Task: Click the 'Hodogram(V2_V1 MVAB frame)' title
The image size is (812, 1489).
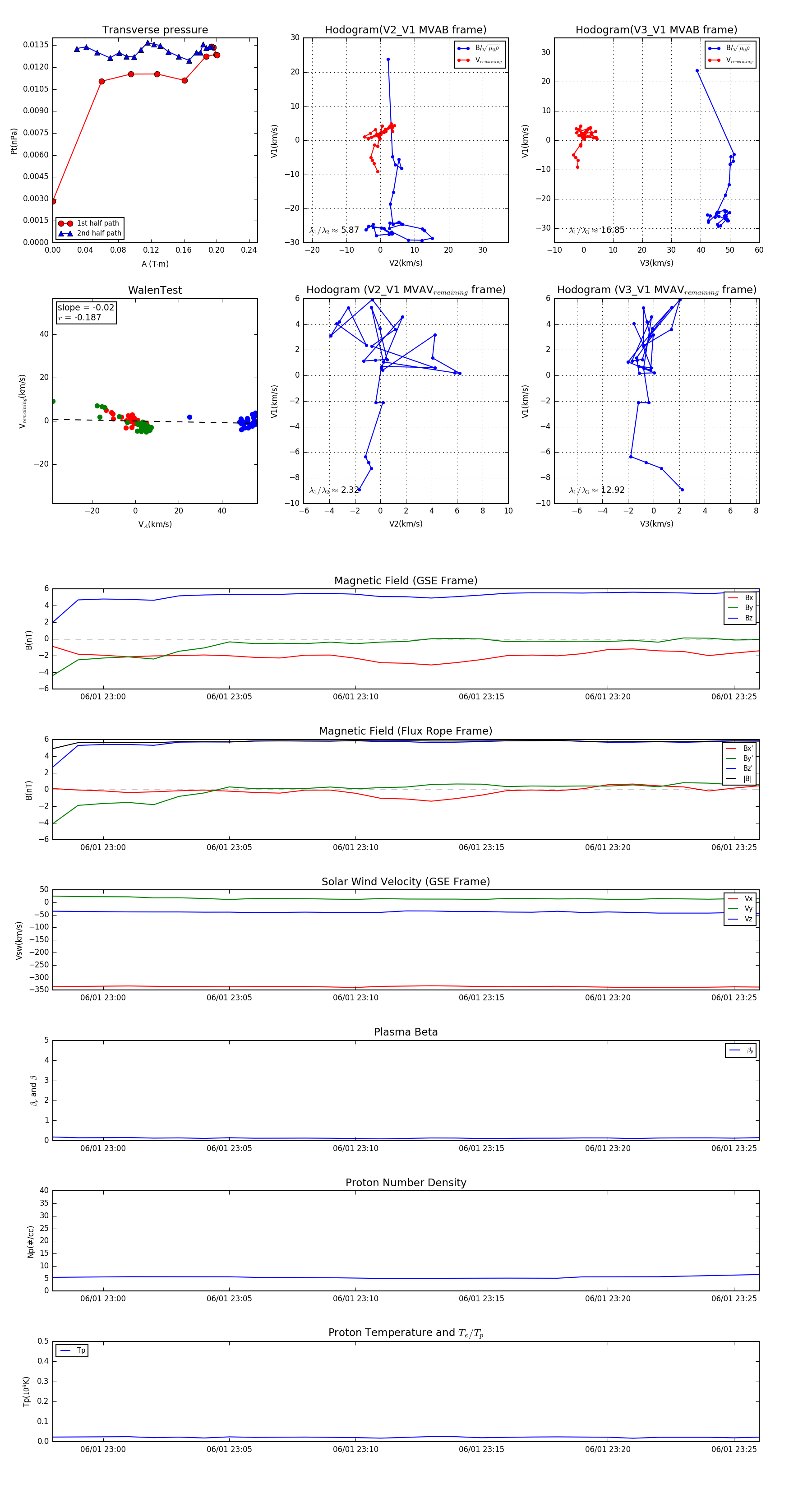Action: 405,30
